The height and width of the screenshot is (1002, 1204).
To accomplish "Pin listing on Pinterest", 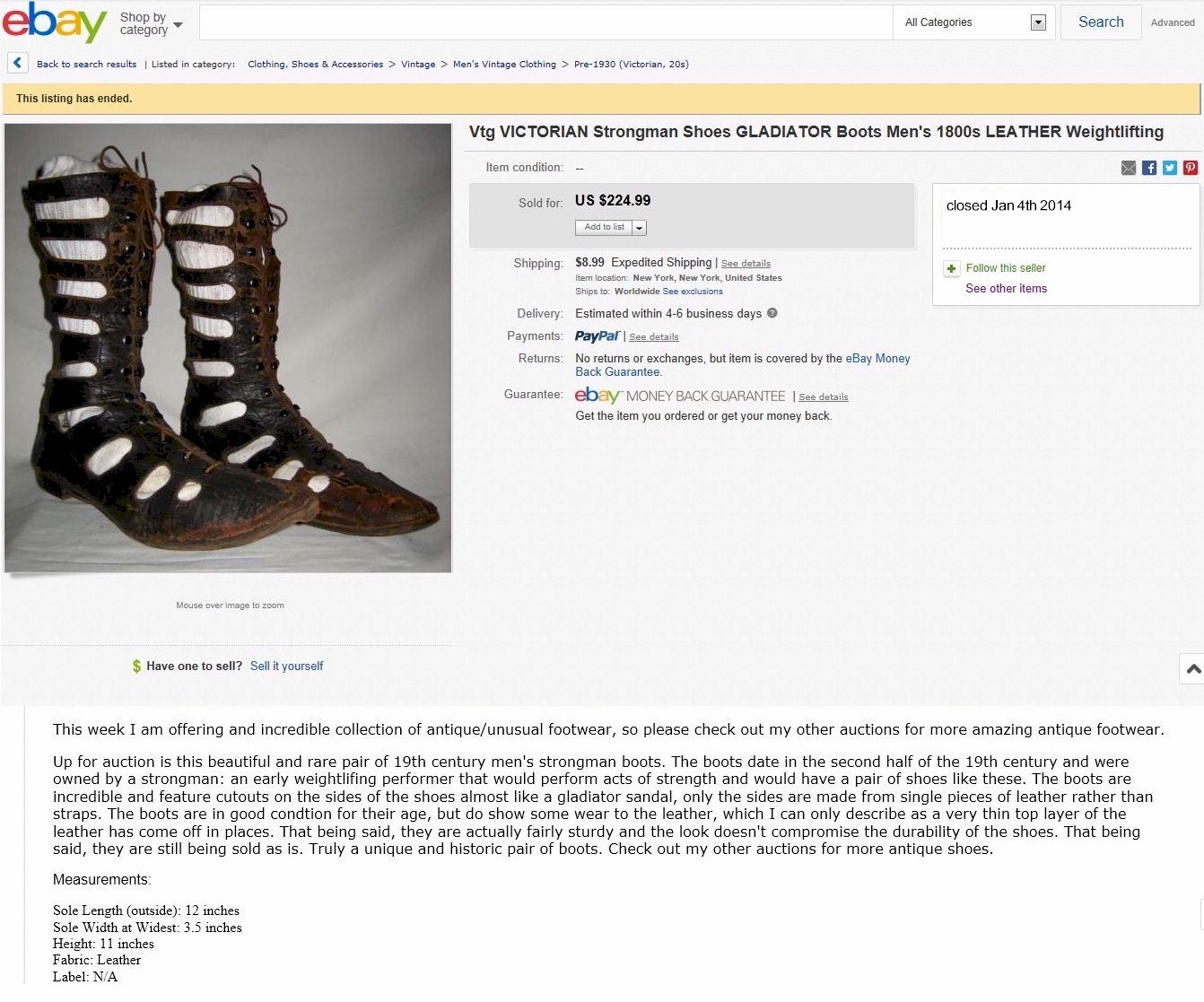I will (x=1191, y=168).
